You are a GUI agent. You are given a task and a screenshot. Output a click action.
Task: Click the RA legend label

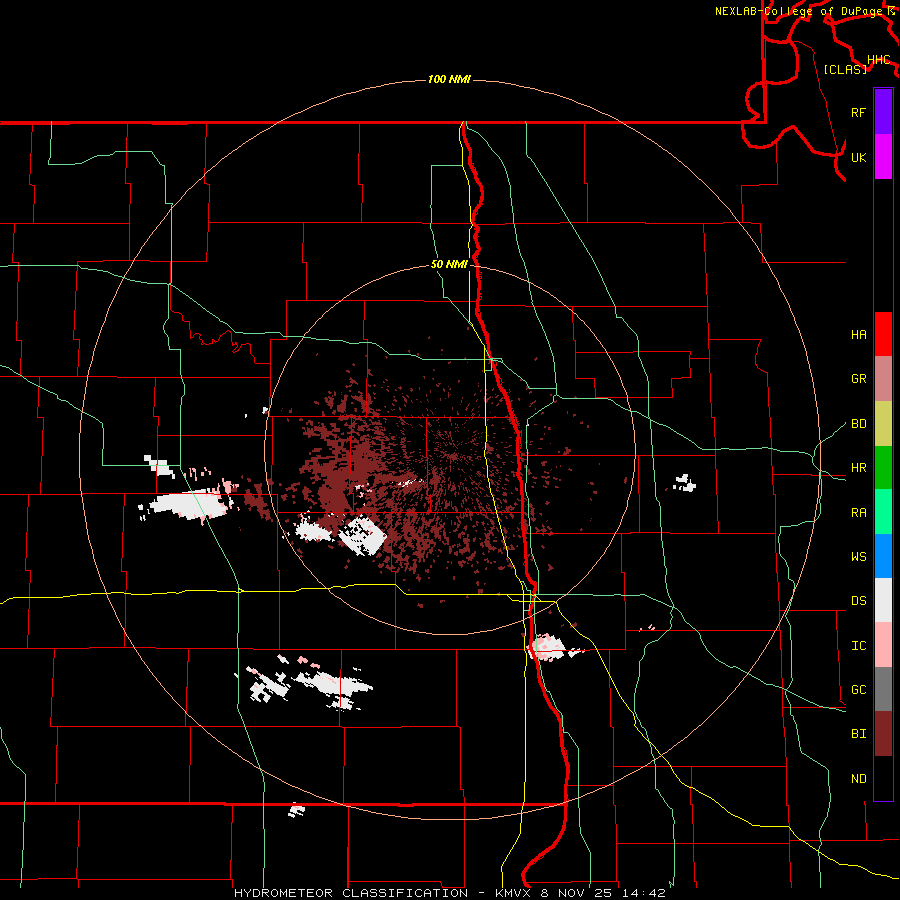[x=858, y=513]
